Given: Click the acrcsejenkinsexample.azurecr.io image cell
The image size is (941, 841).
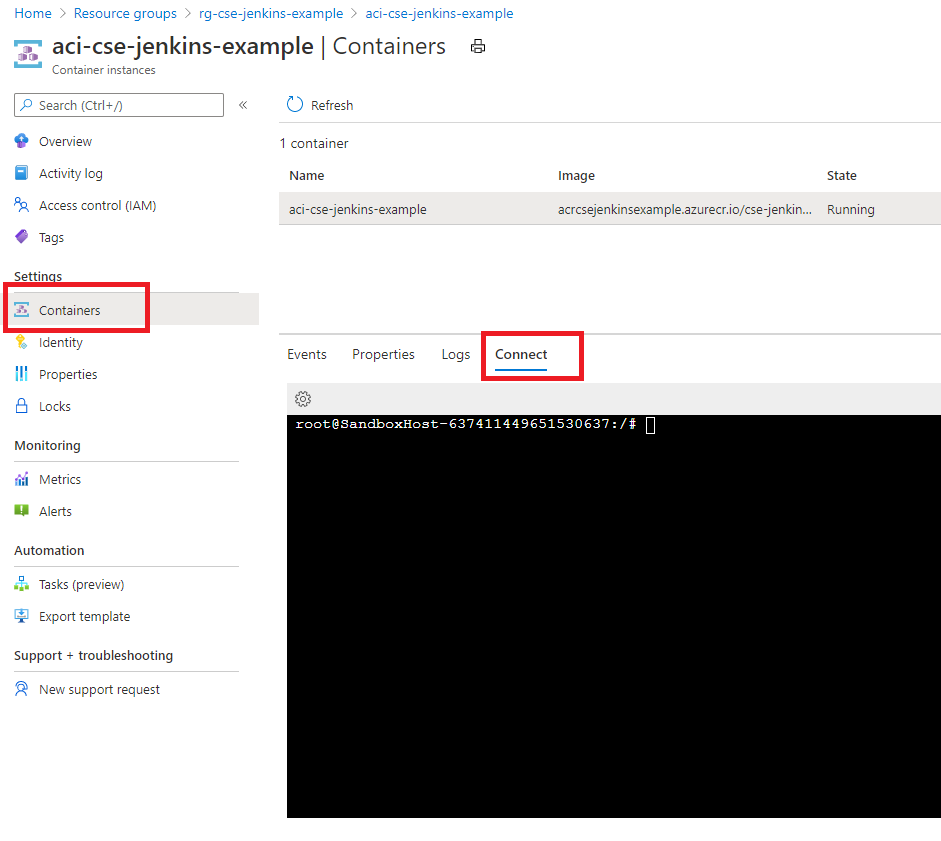Looking at the screenshot, I should pyautogui.click(x=685, y=209).
